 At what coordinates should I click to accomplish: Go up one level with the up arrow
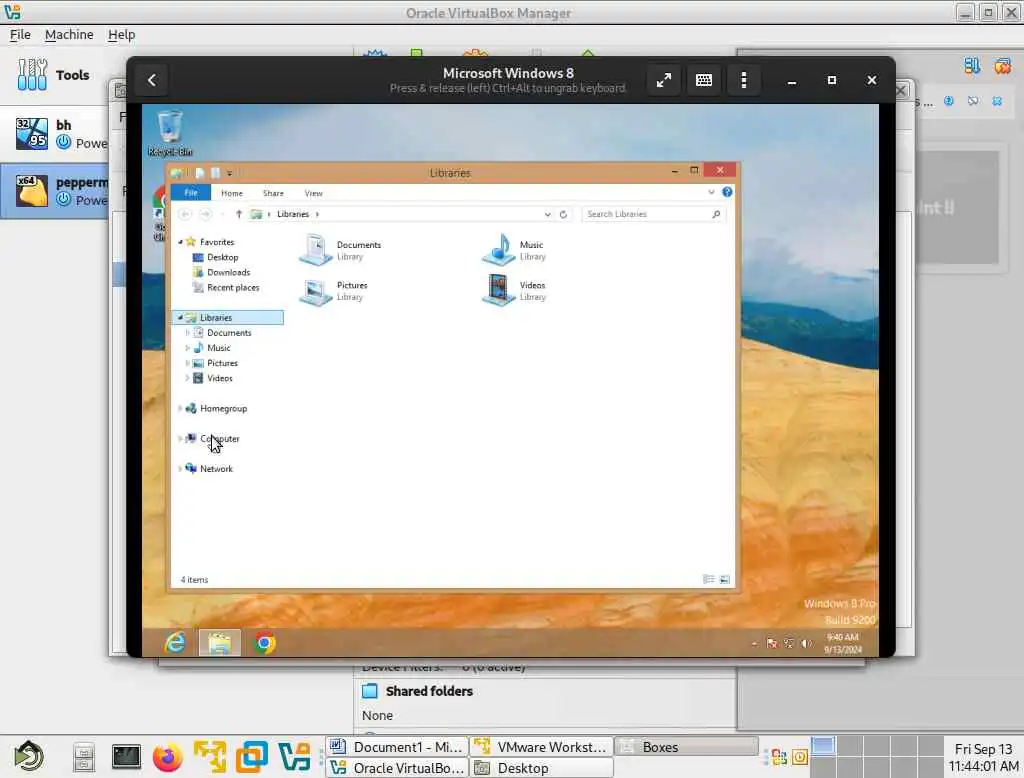(x=238, y=214)
